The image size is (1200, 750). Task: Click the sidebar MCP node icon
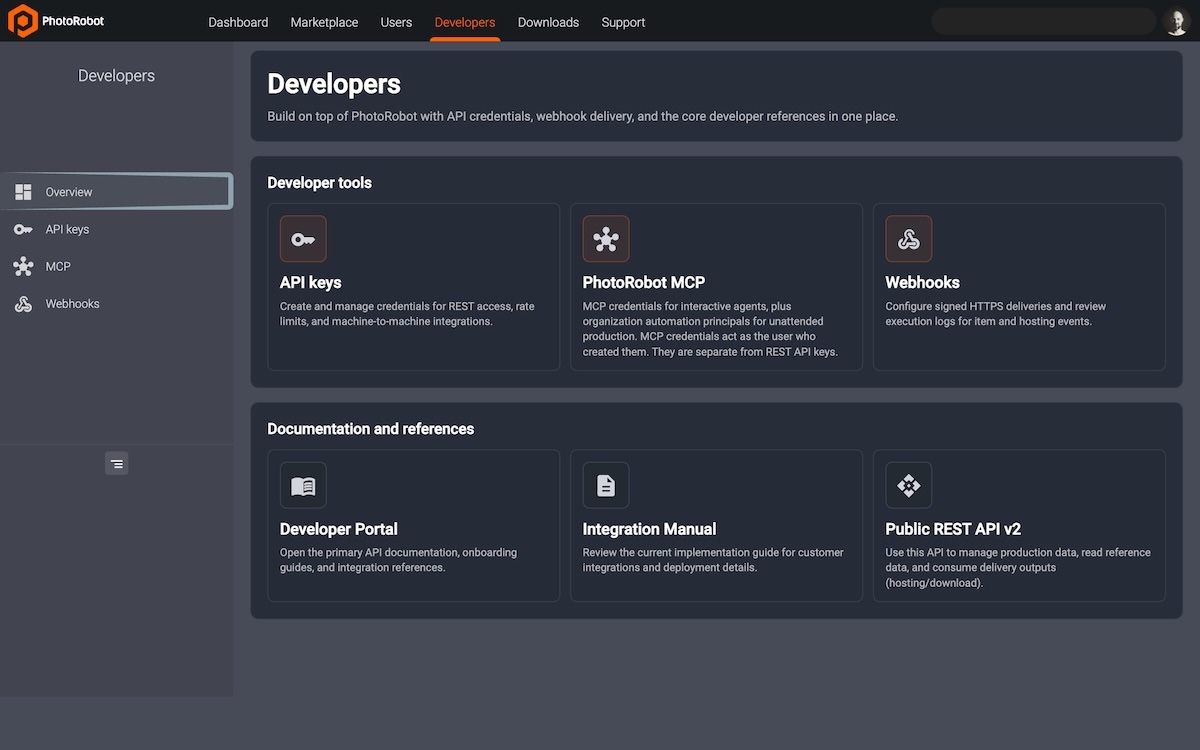[x=23, y=267]
